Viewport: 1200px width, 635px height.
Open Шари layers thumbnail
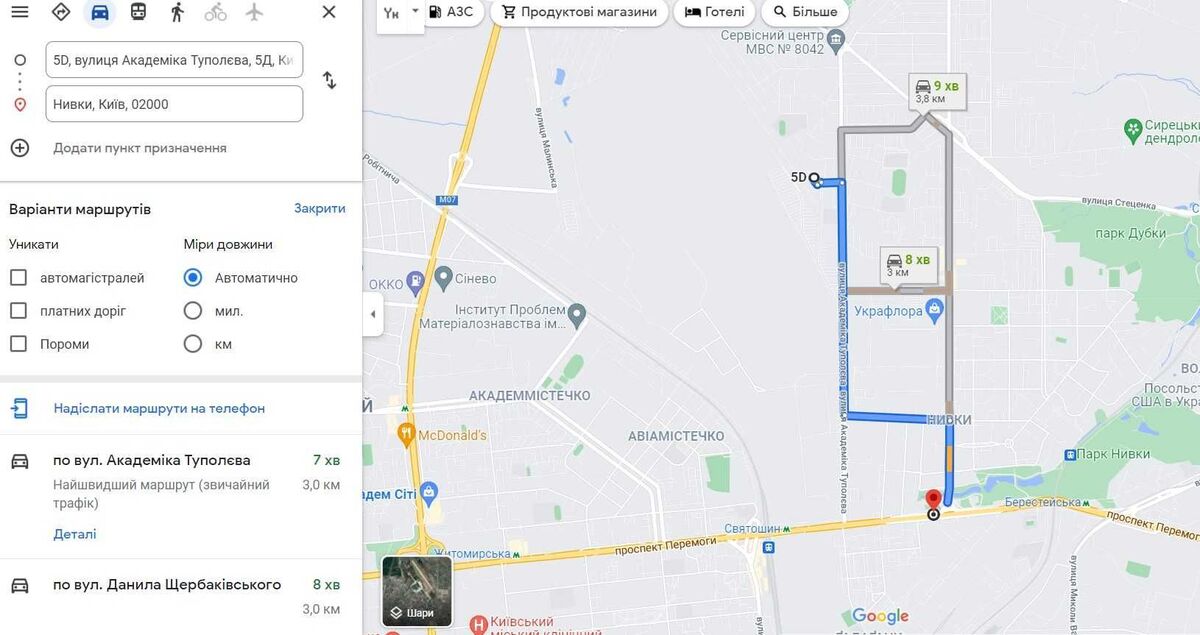tap(417, 591)
